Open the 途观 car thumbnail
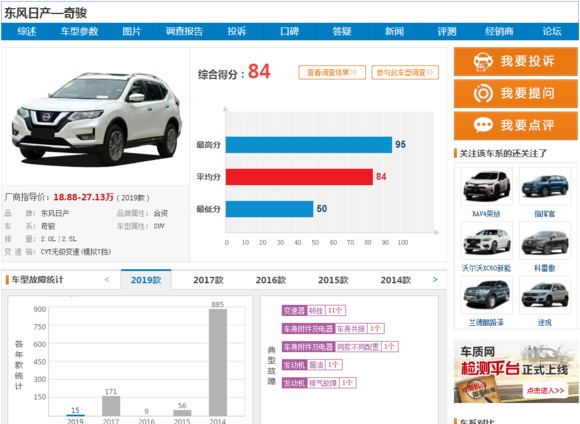Screen dimensions: 580x424 [545, 295]
